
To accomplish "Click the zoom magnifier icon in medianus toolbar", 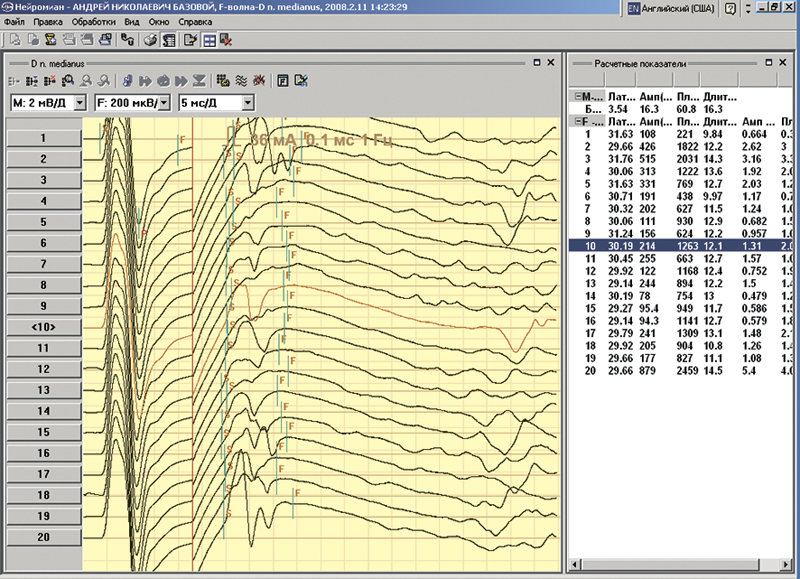I will 68,81.
